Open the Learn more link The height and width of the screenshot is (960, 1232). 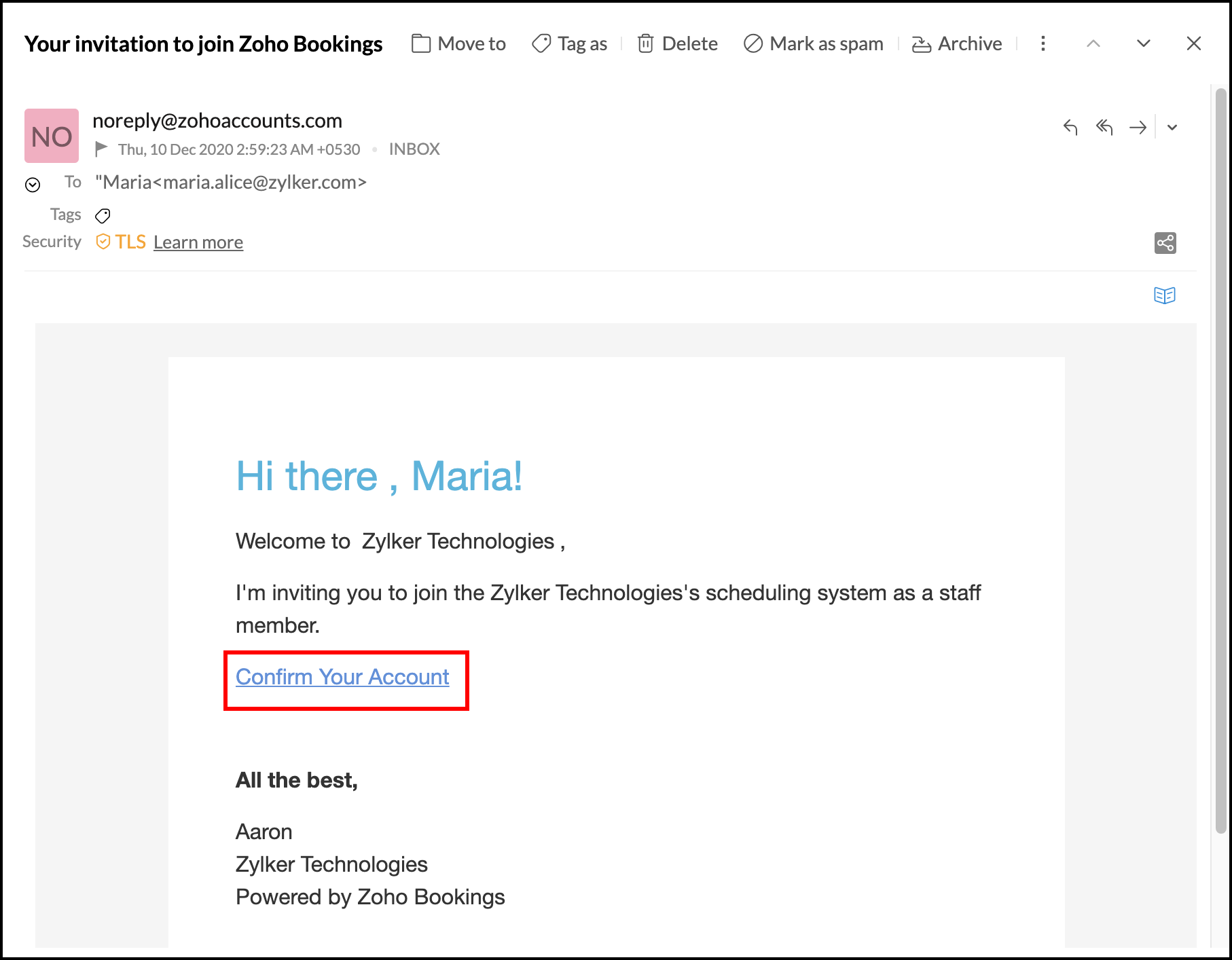[x=198, y=242]
